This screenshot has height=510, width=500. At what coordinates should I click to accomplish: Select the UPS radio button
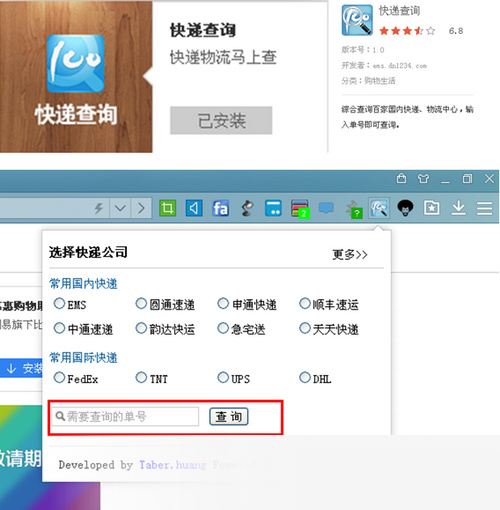[x=223, y=377]
